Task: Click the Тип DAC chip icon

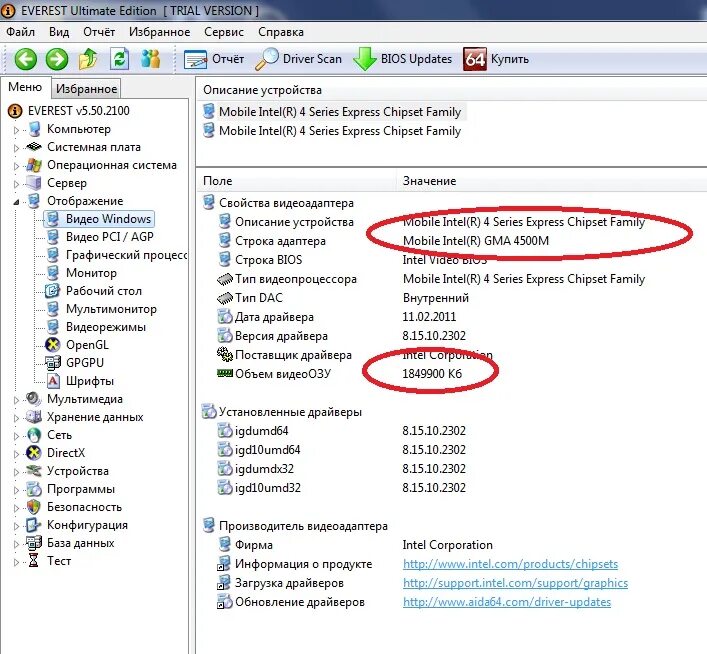Action: [x=225, y=298]
